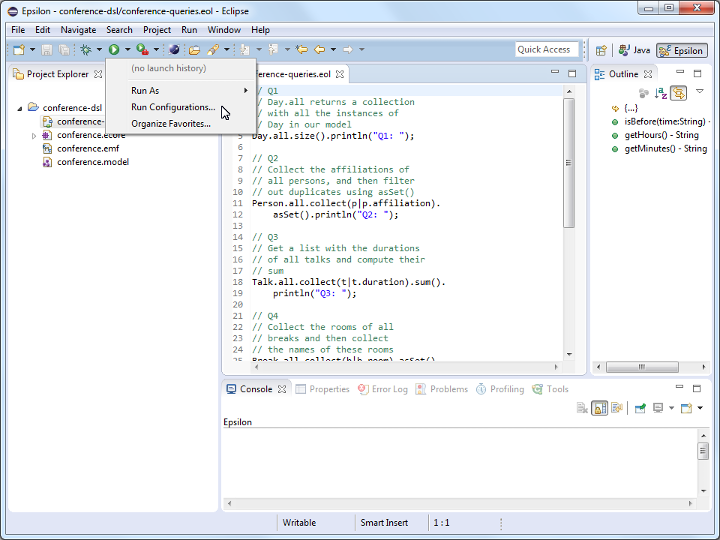This screenshot has height=540, width=720.
Task: Click the green Run button in toolbar
Action: click(x=114, y=49)
